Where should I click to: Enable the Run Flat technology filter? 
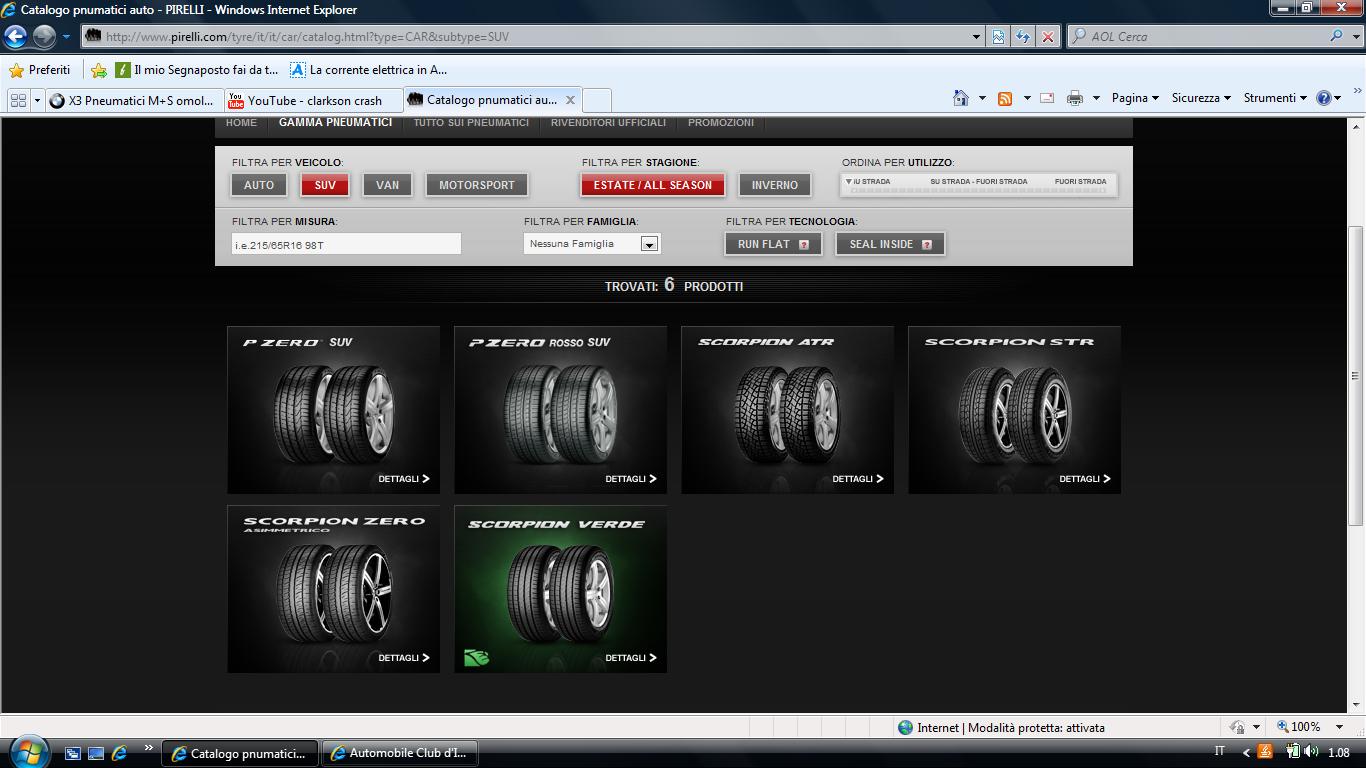(x=772, y=244)
